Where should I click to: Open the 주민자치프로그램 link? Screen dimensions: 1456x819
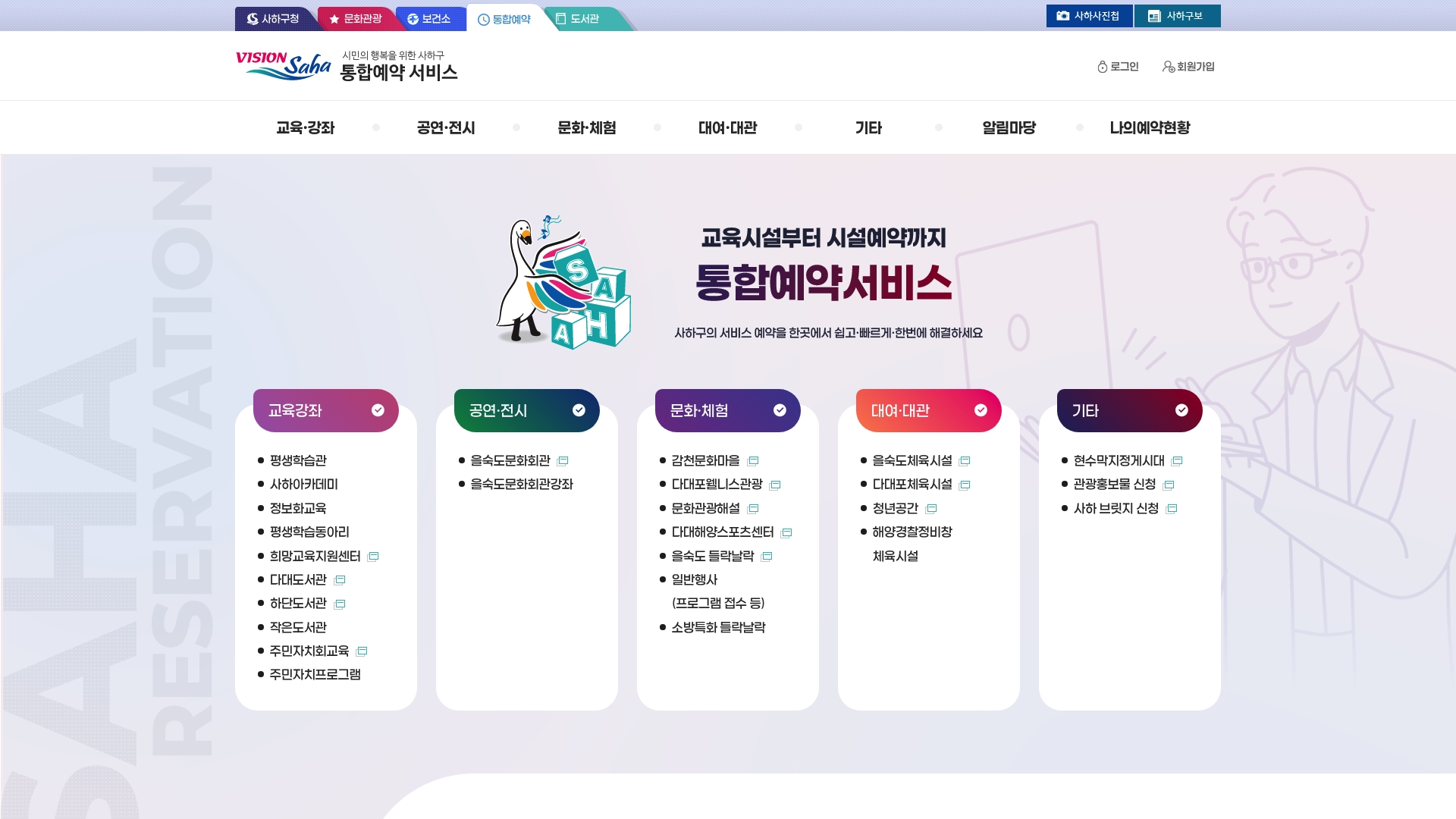pyautogui.click(x=315, y=674)
